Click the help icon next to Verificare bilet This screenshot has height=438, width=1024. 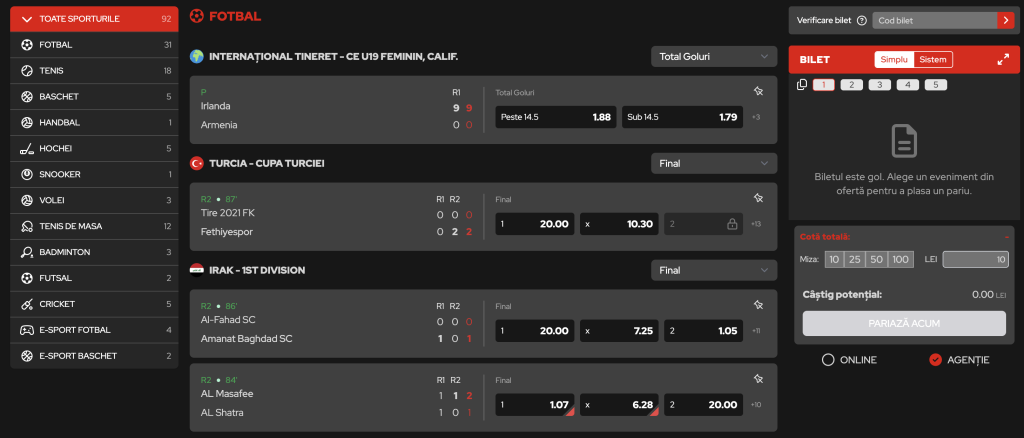(861, 20)
